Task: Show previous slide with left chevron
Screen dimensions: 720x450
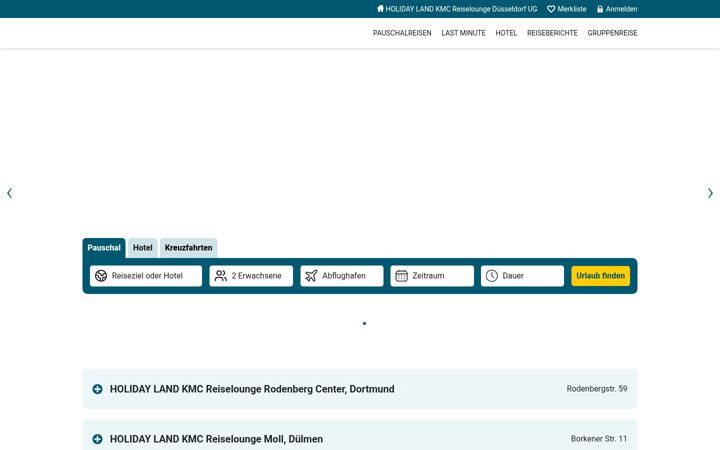Action: (x=10, y=193)
